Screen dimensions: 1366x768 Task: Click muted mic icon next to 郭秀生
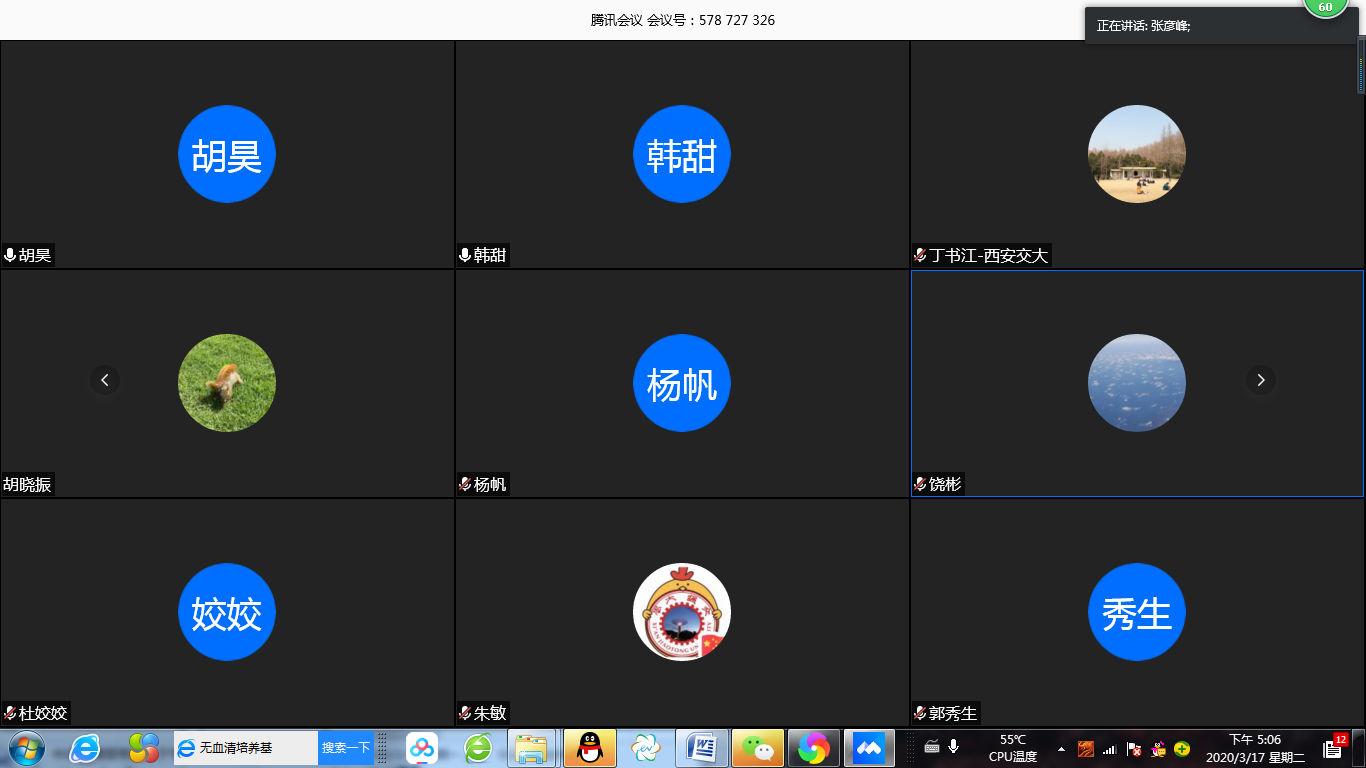(x=920, y=714)
